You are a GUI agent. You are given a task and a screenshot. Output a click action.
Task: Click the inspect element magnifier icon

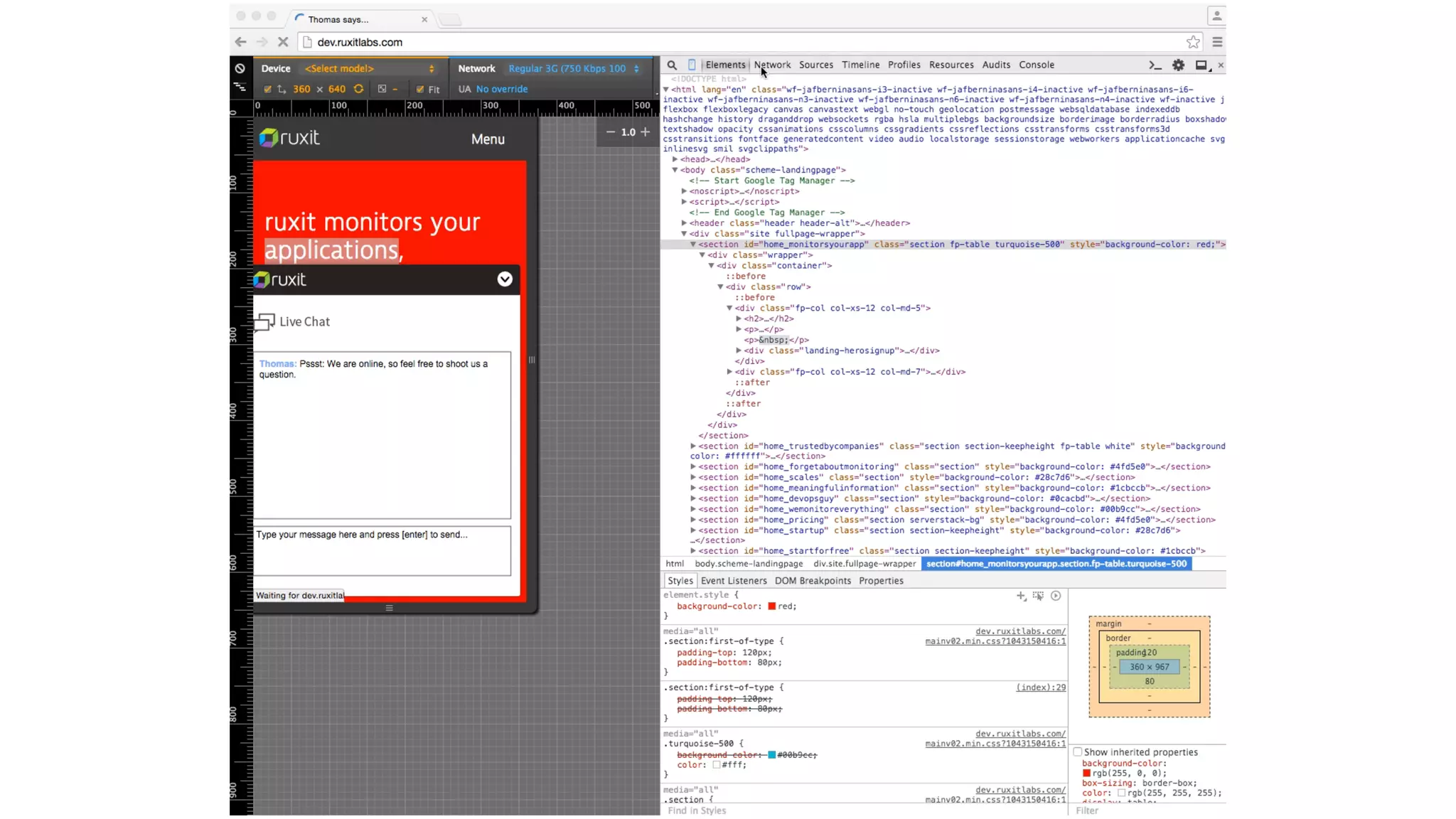point(671,65)
